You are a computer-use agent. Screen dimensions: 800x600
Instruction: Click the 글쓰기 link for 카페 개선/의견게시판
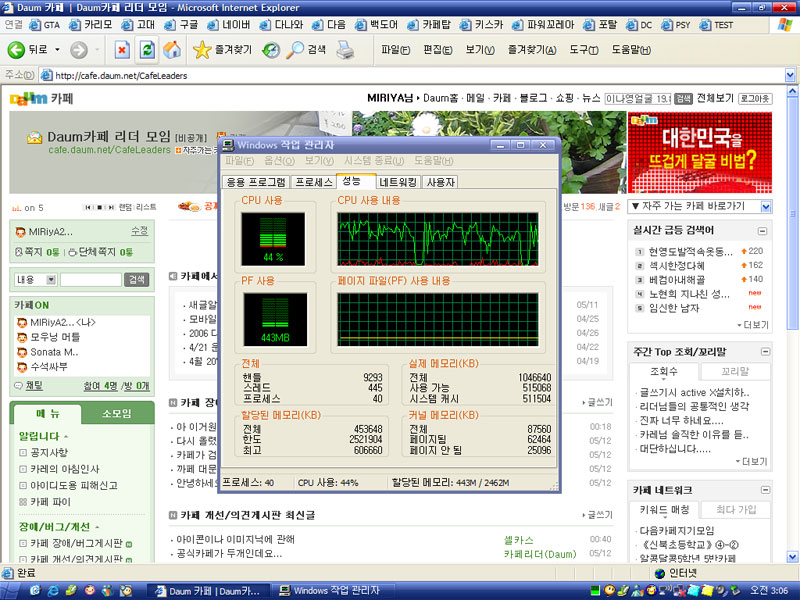tap(598, 515)
